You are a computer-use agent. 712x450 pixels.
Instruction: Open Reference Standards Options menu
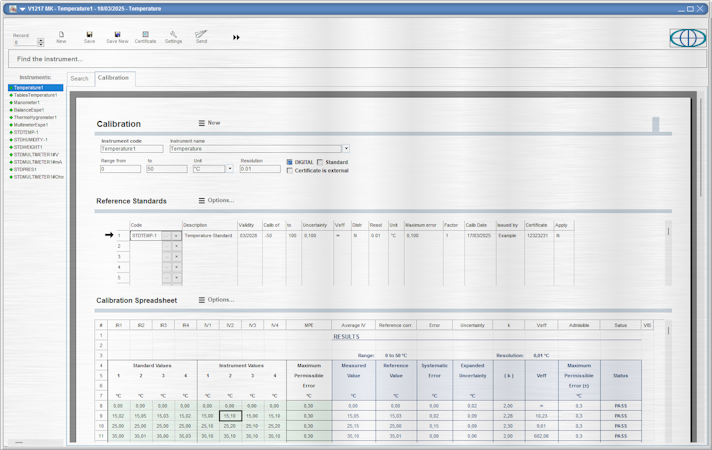click(202, 200)
